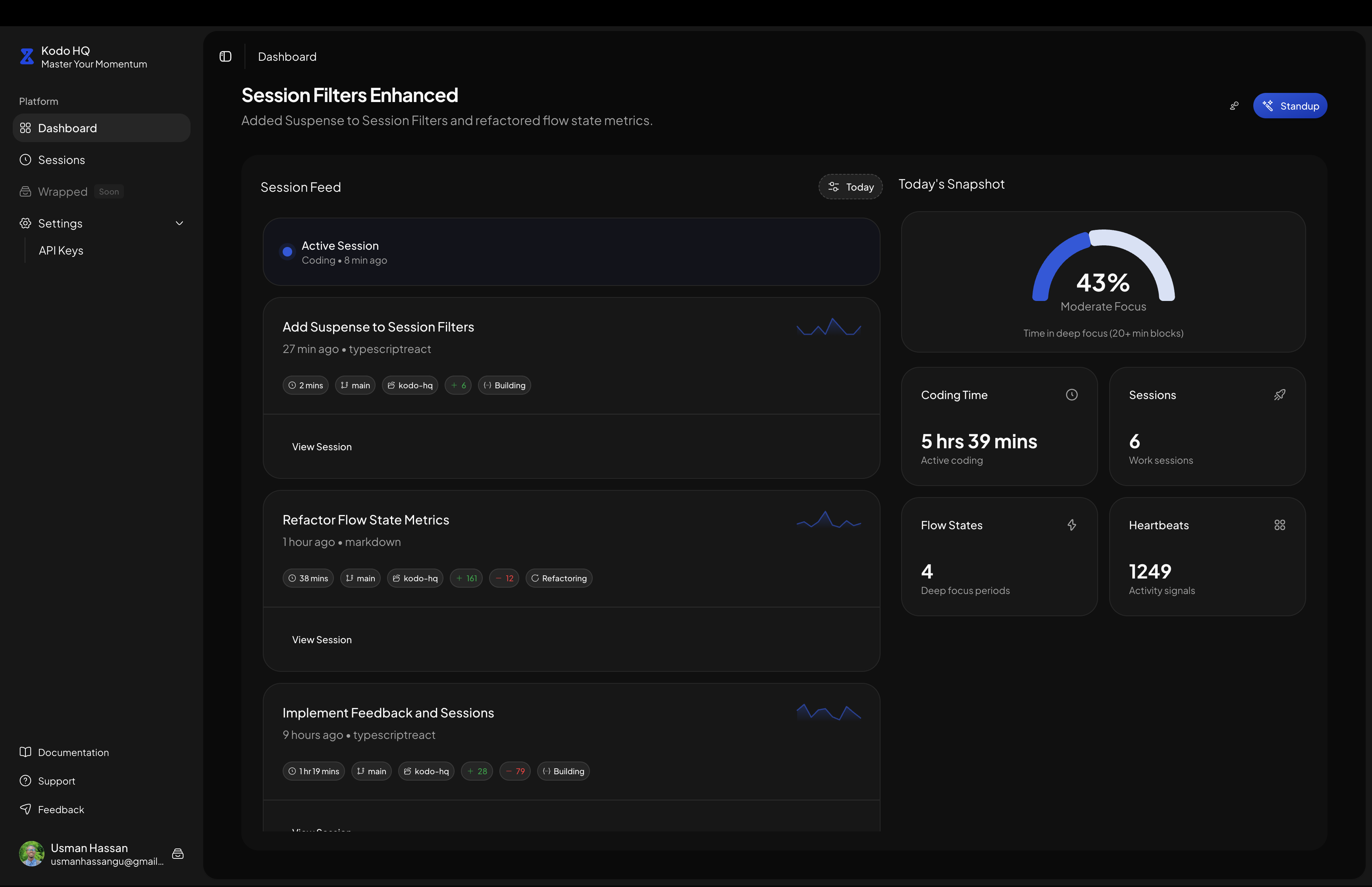1372x887 pixels.
Task: Click the icon beside Usman Hassan's email
Action: pyautogui.click(x=178, y=854)
